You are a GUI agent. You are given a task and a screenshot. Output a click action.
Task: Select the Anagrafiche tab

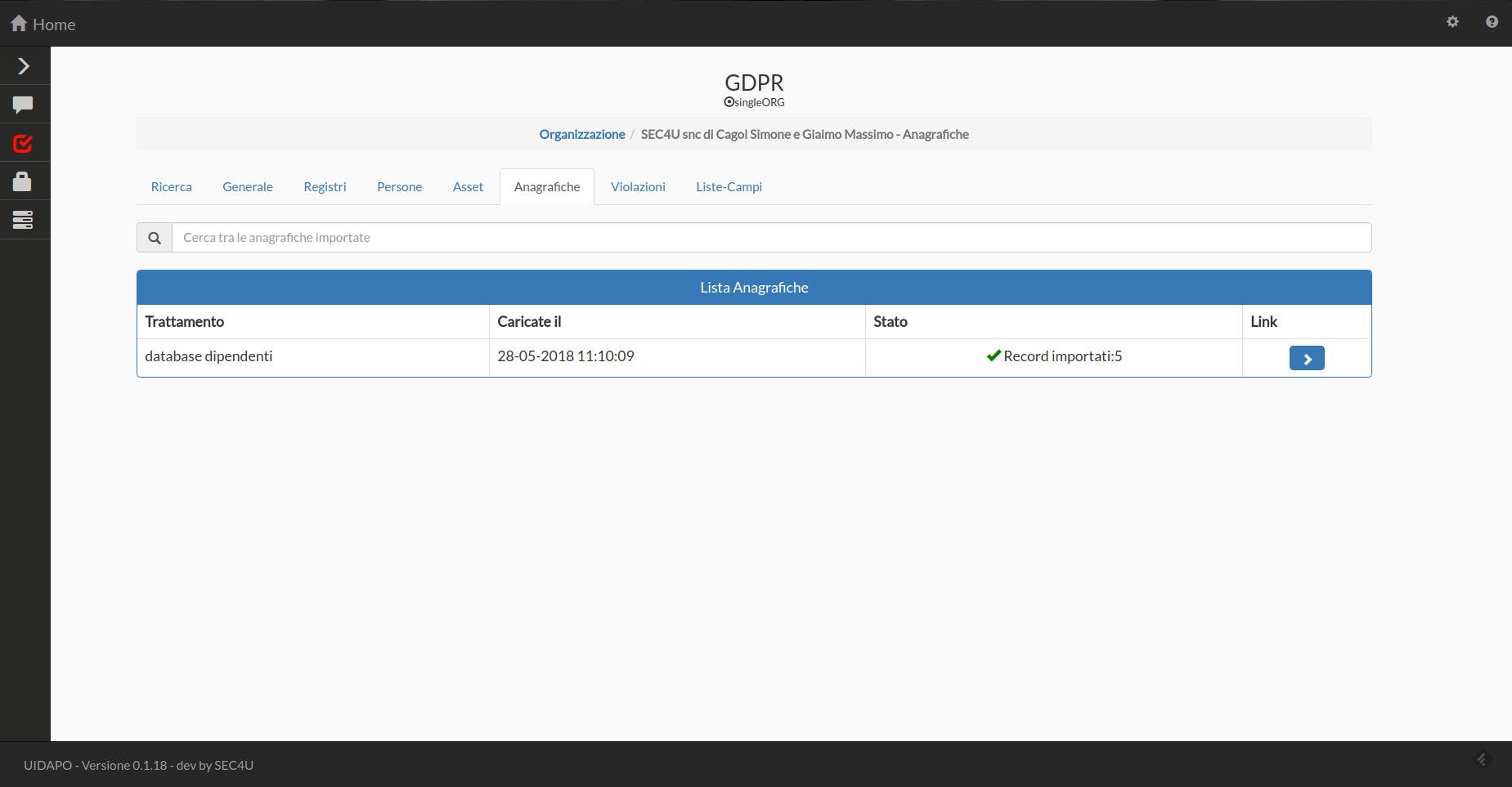[x=547, y=186]
